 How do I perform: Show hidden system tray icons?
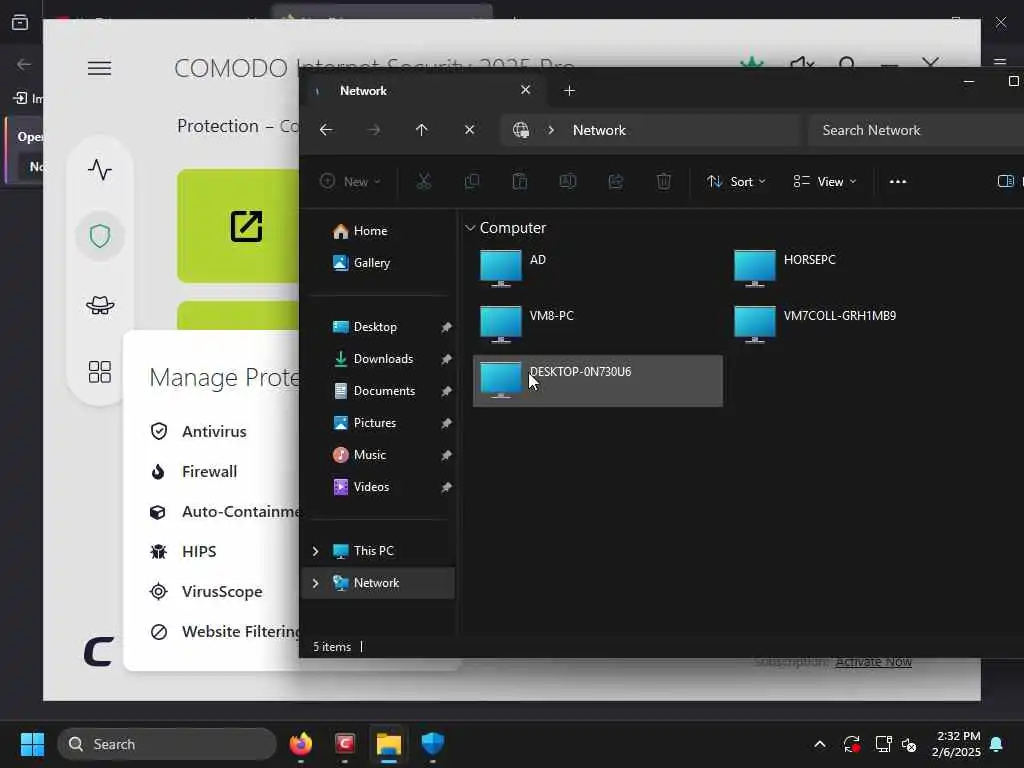(820, 744)
